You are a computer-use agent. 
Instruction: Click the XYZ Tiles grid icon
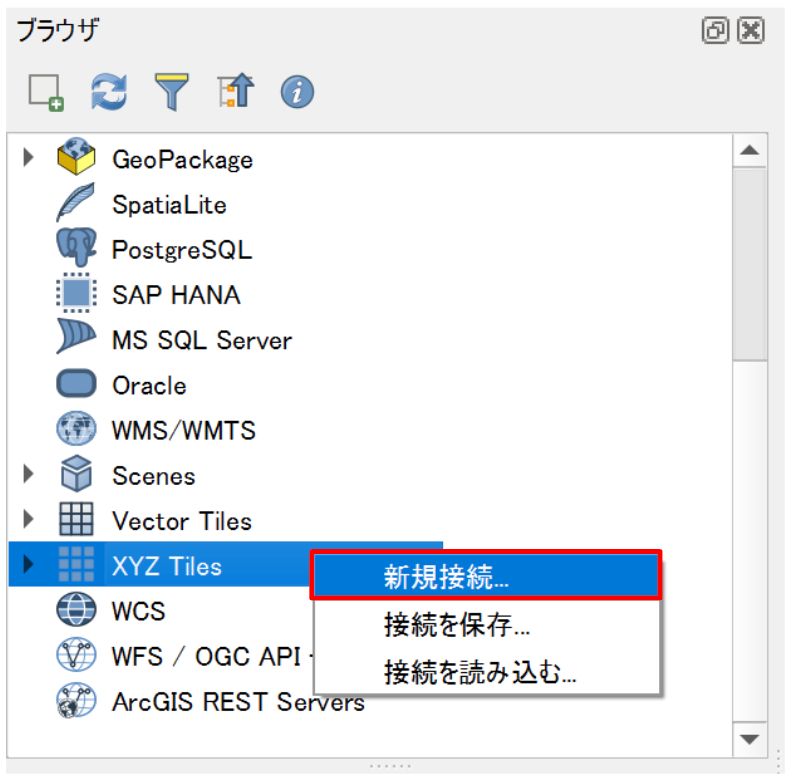(x=76, y=564)
